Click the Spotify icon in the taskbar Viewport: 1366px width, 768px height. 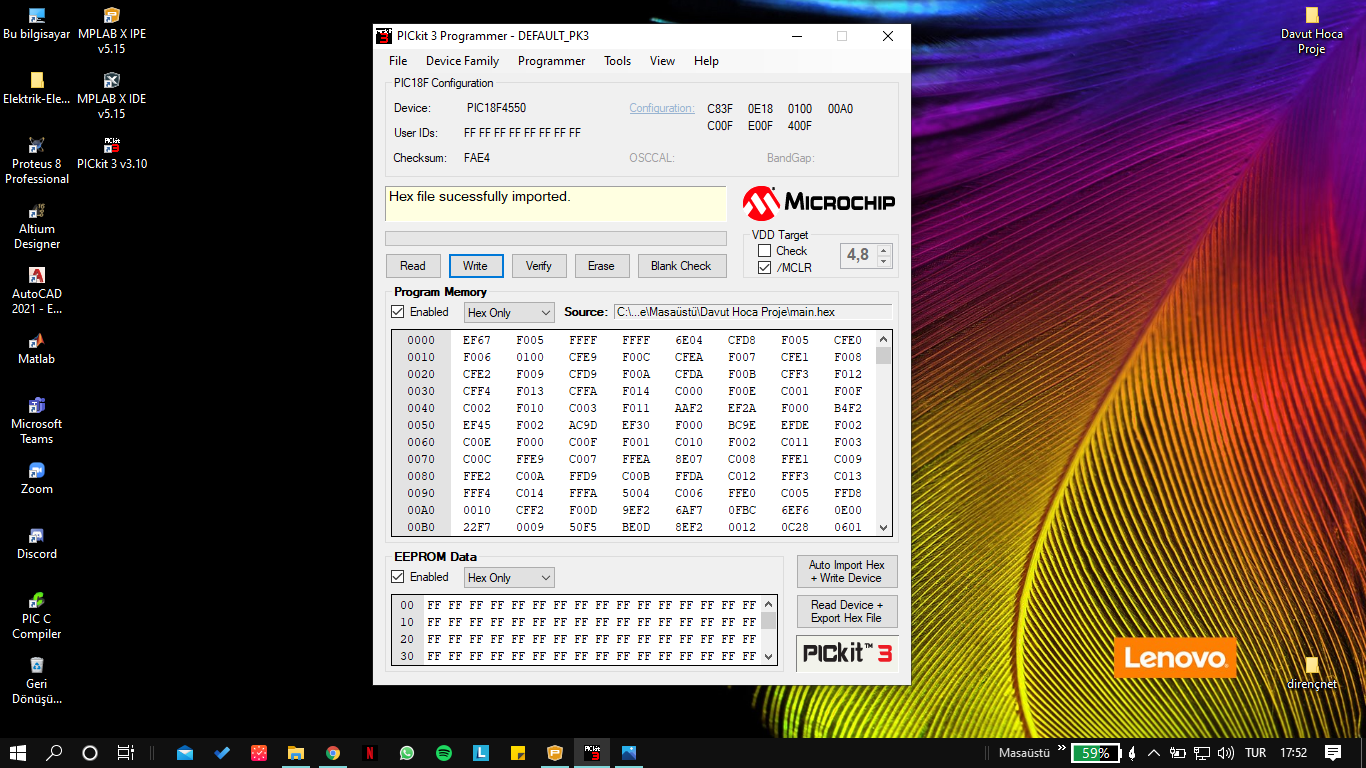[443, 753]
